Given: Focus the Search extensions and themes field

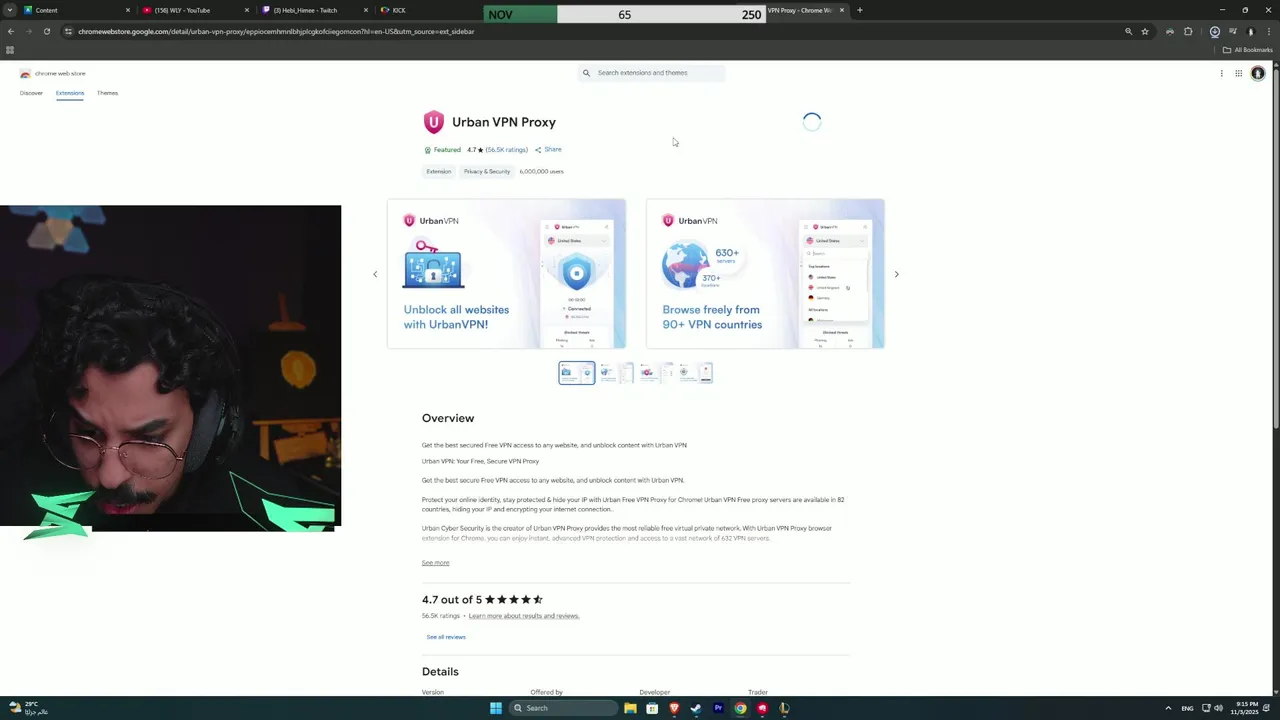Looking at the screenshot, I should pyautogui.click(x=651, y=73).
